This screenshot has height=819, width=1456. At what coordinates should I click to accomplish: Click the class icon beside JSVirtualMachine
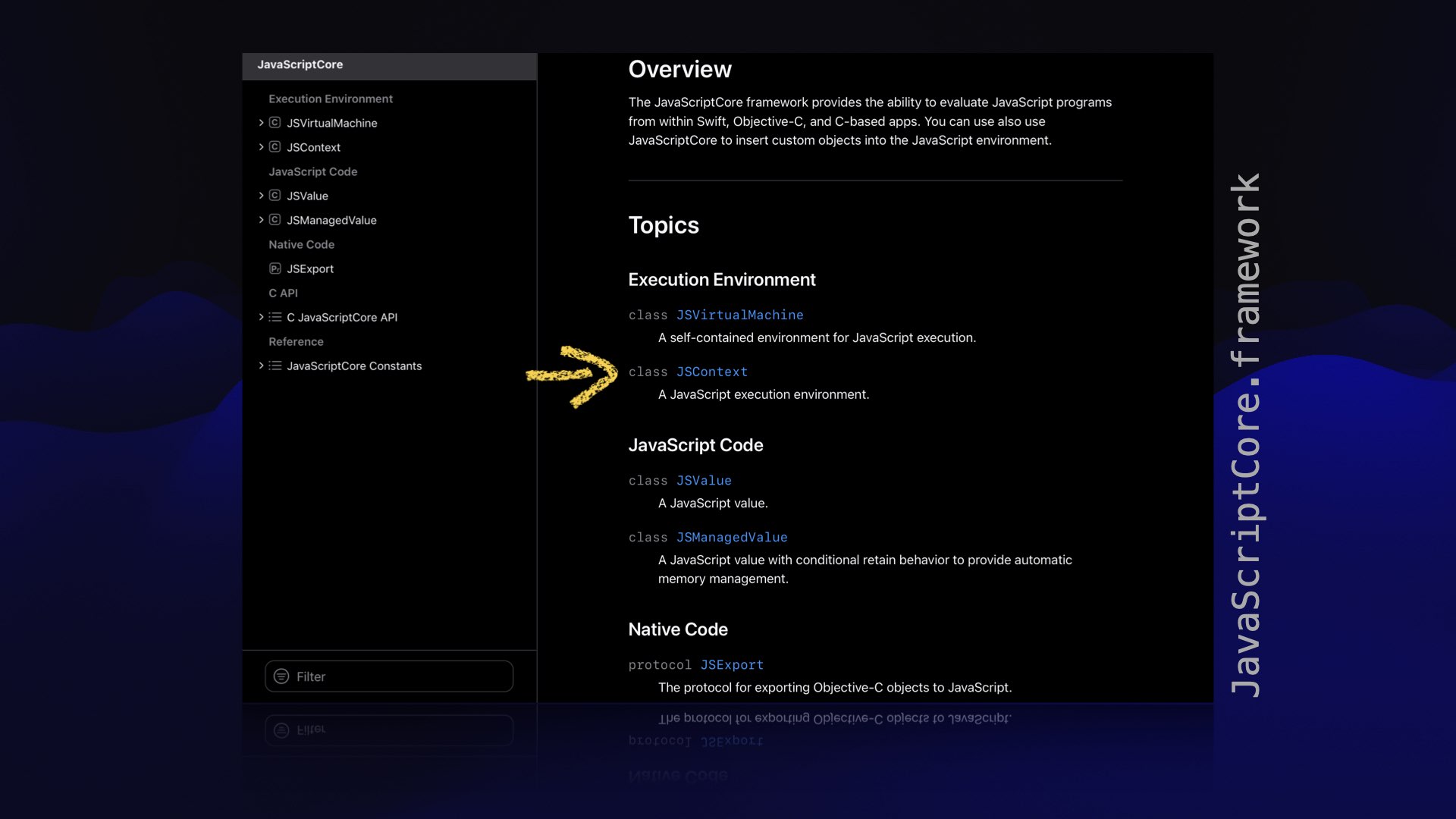click(x=275, y=123)
